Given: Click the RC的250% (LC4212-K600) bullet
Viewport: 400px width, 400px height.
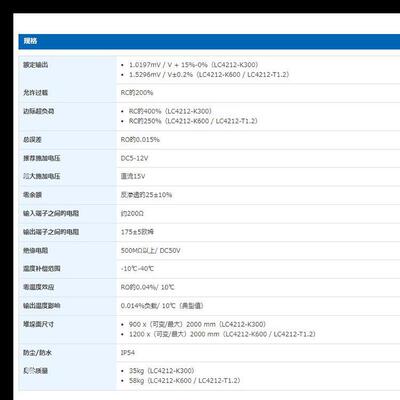Looking at the screenshot, I should point(193,121).
